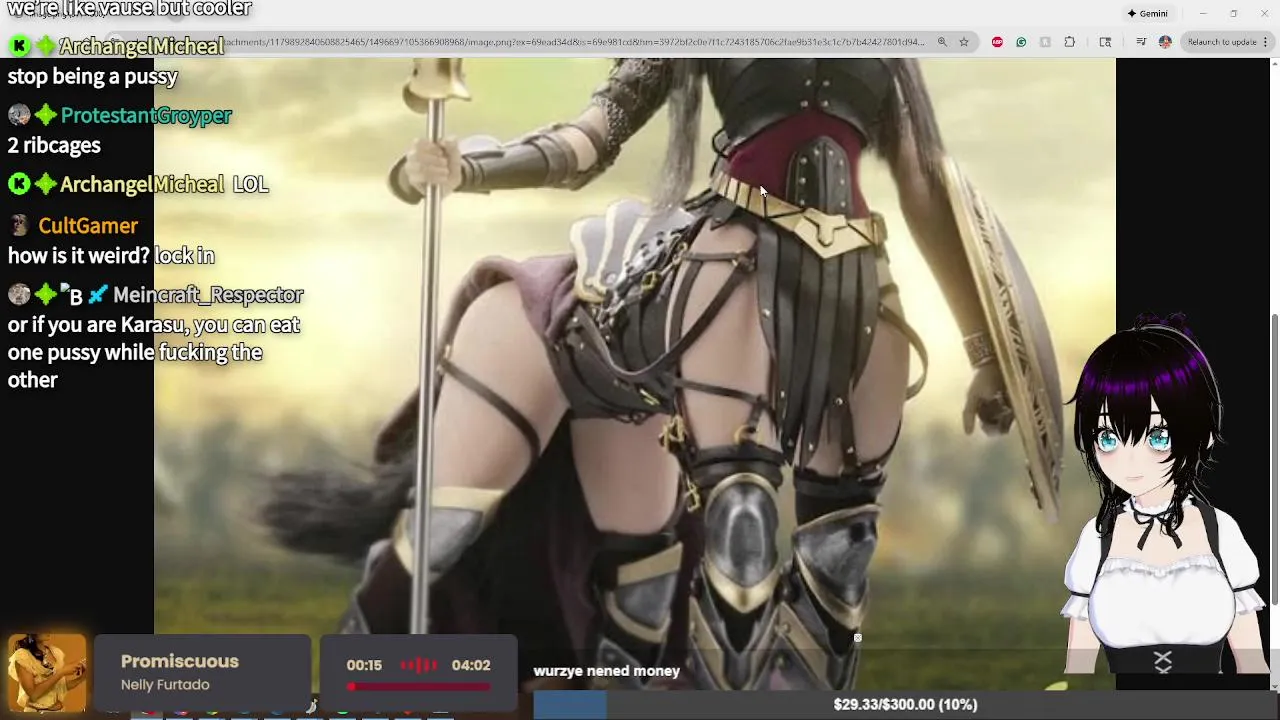Click username CultGamer in chat
This screenshot has width=1280, height=720.
tap(88, 226)
